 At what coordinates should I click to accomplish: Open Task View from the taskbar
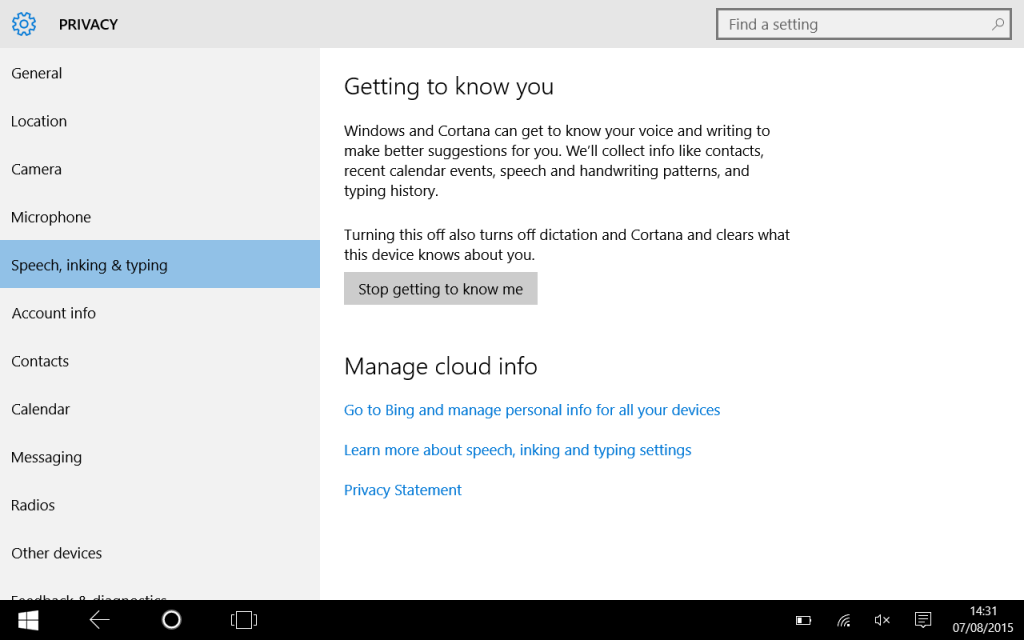coord(243,620)
